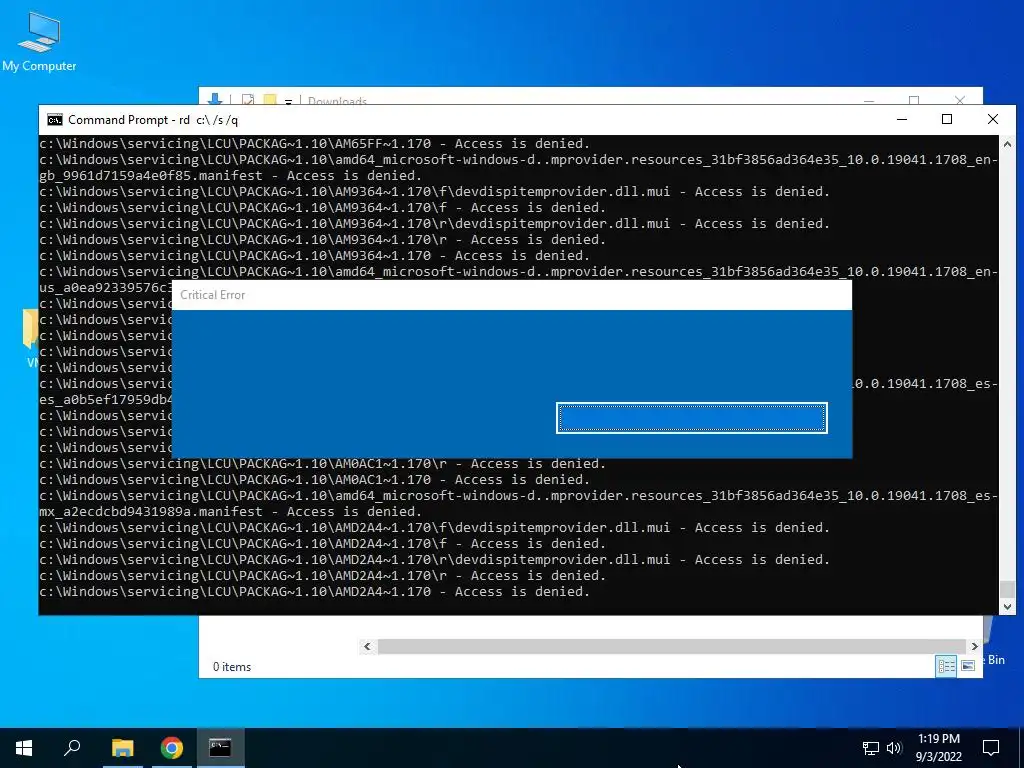Click the line 'AMD2A4~1.170\r\devdispitemprovider.dll.mui - Access is denied.'
Image resolution: width=1024 pixels, height=768 pixels.
(x=434, y=560)
